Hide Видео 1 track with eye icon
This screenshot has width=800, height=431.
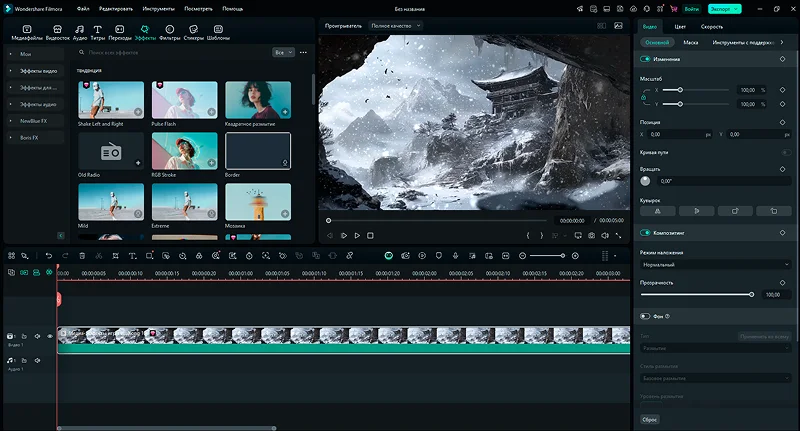[x=50, y=336]
